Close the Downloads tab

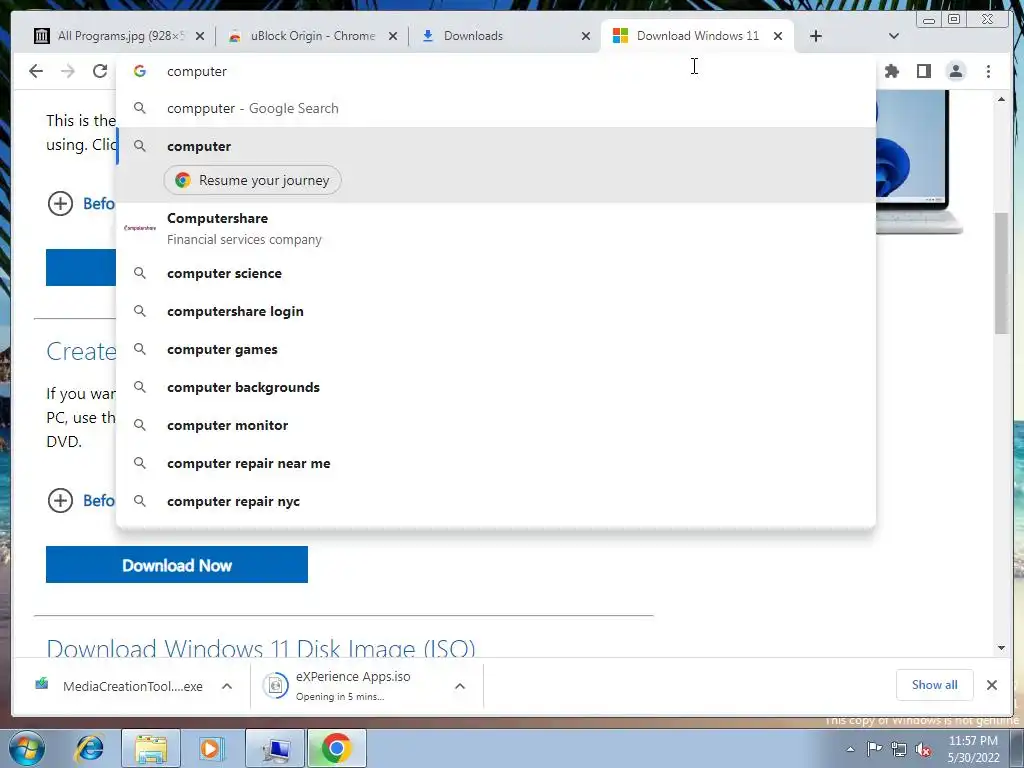coord(586,37)
